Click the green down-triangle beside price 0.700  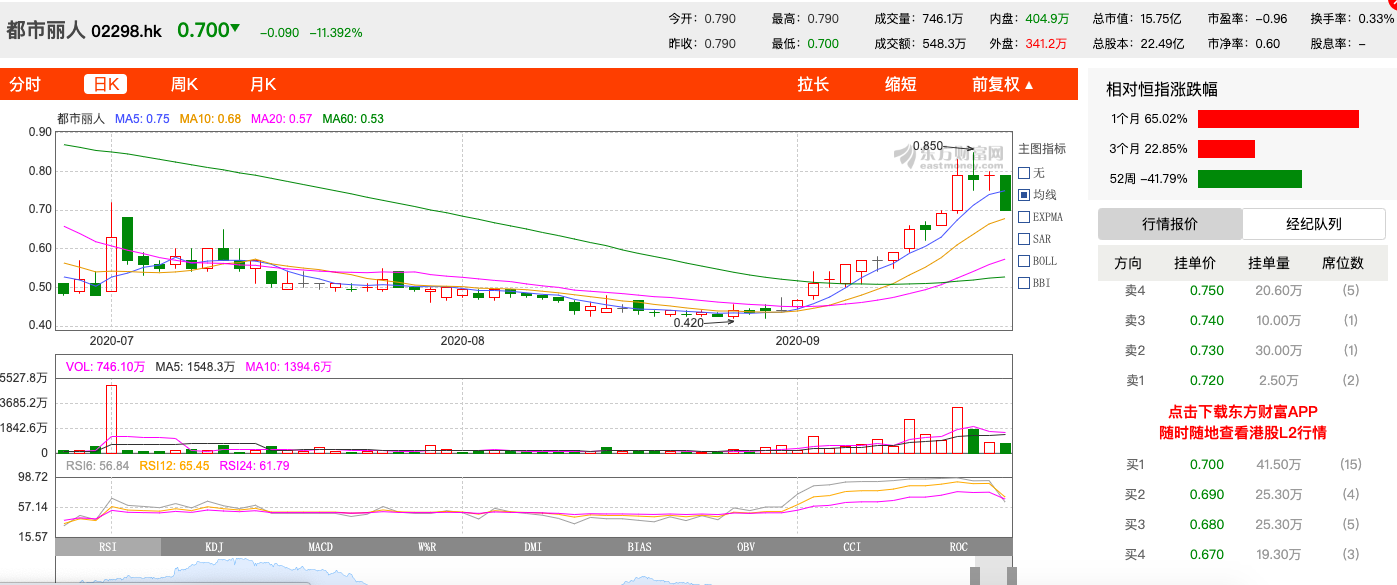tap(235, 28)
